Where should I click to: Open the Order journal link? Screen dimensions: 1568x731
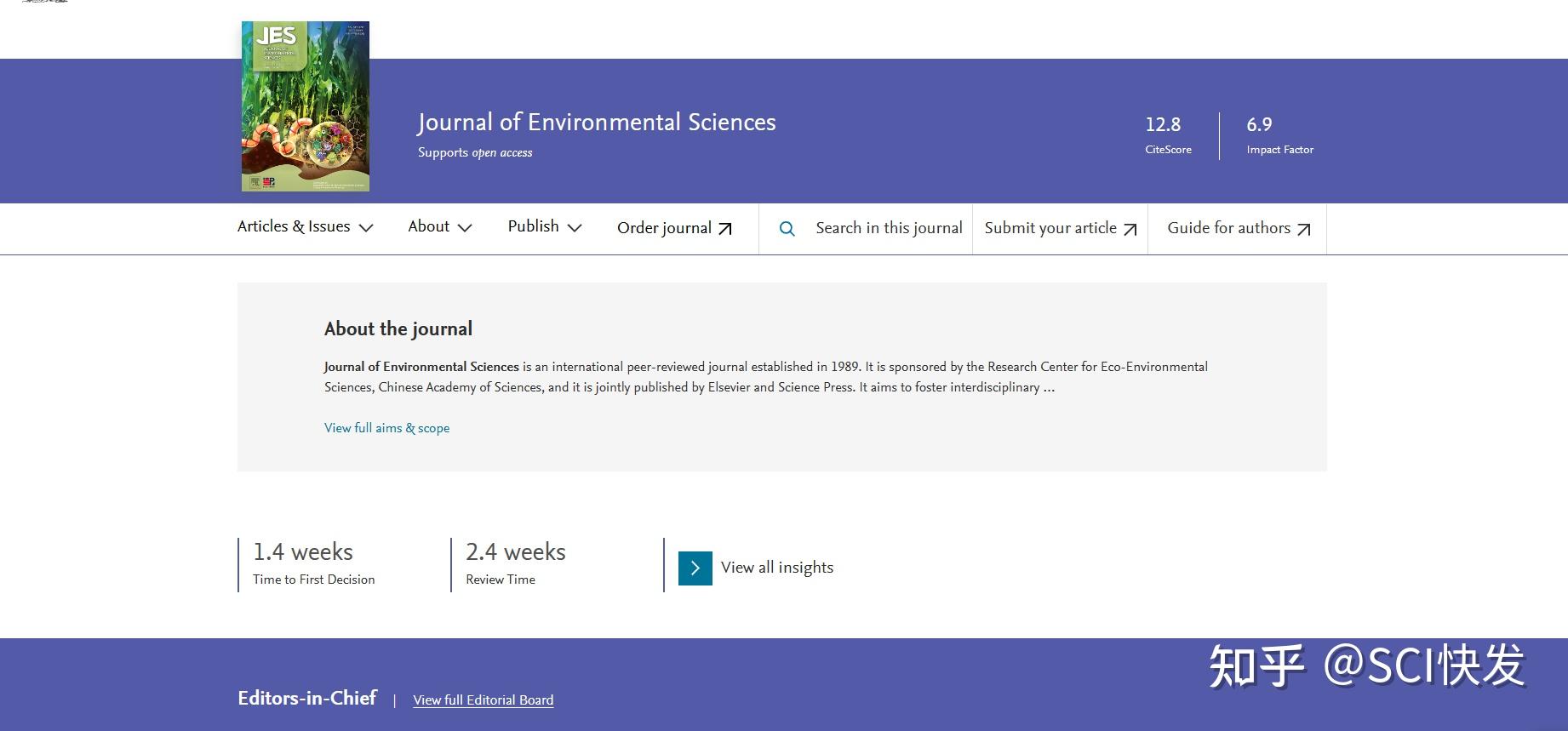point(664,228)
